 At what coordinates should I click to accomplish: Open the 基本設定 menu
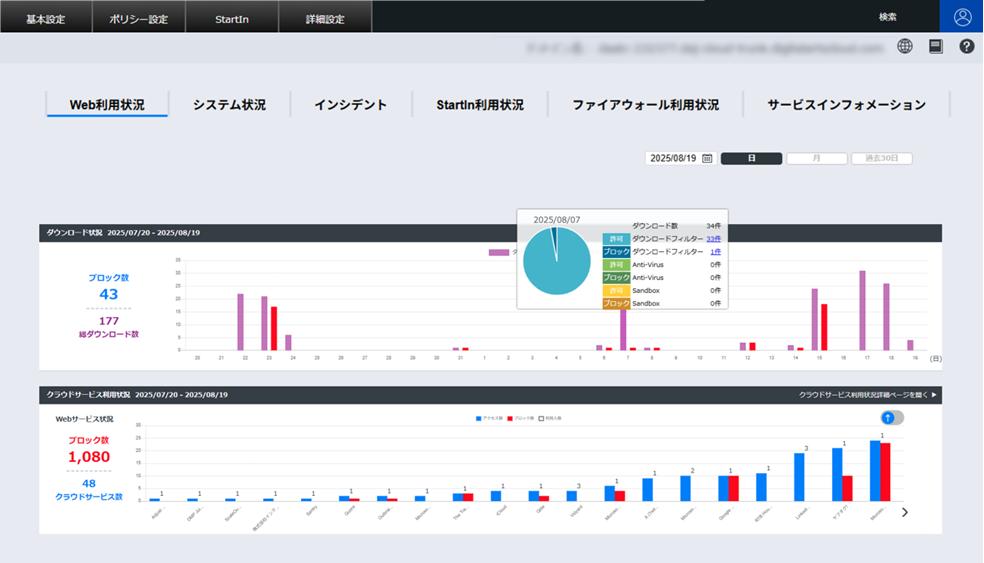click(x=45, y=18)
